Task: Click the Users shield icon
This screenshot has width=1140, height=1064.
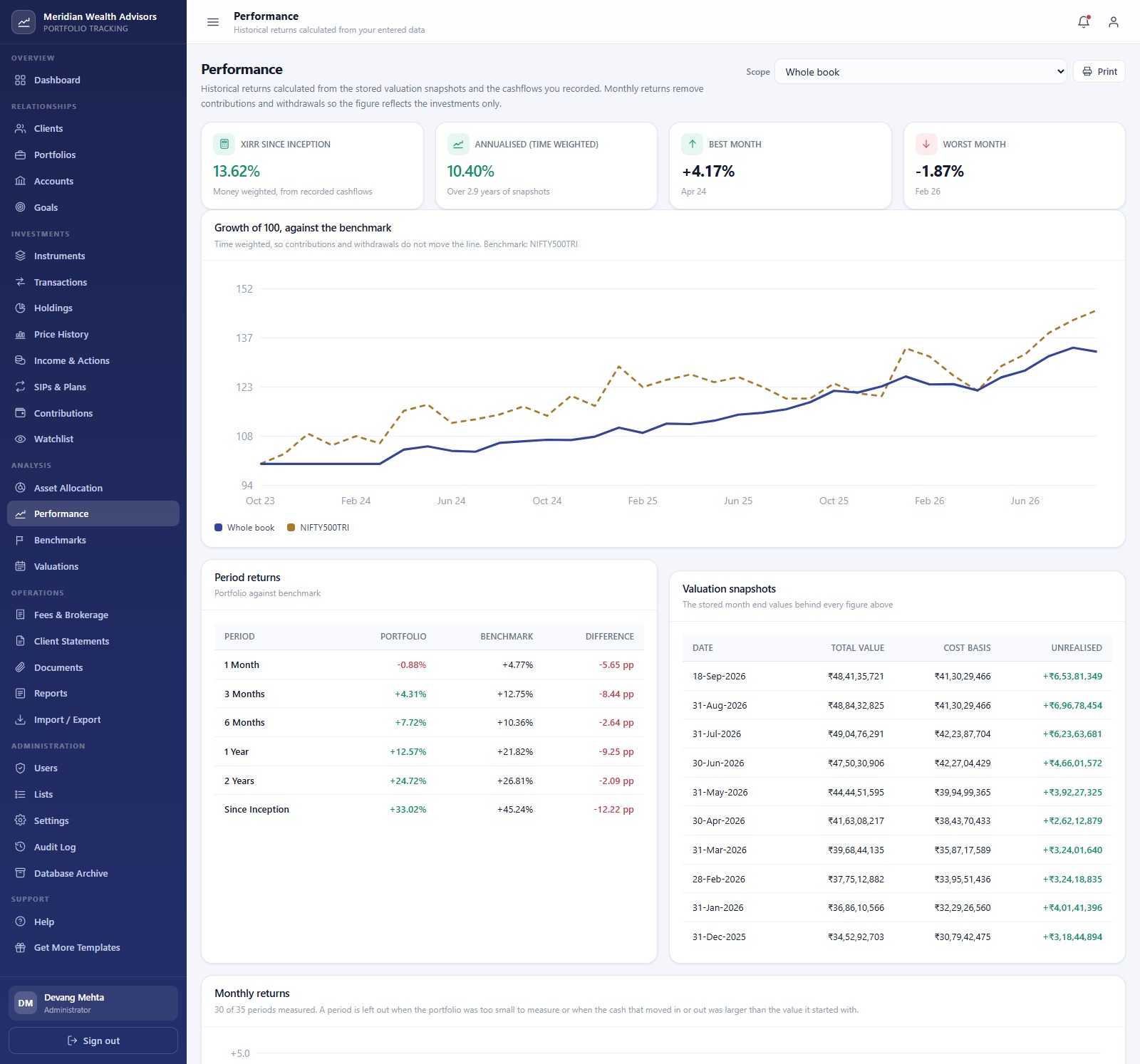Action: (x=20, y=768)
